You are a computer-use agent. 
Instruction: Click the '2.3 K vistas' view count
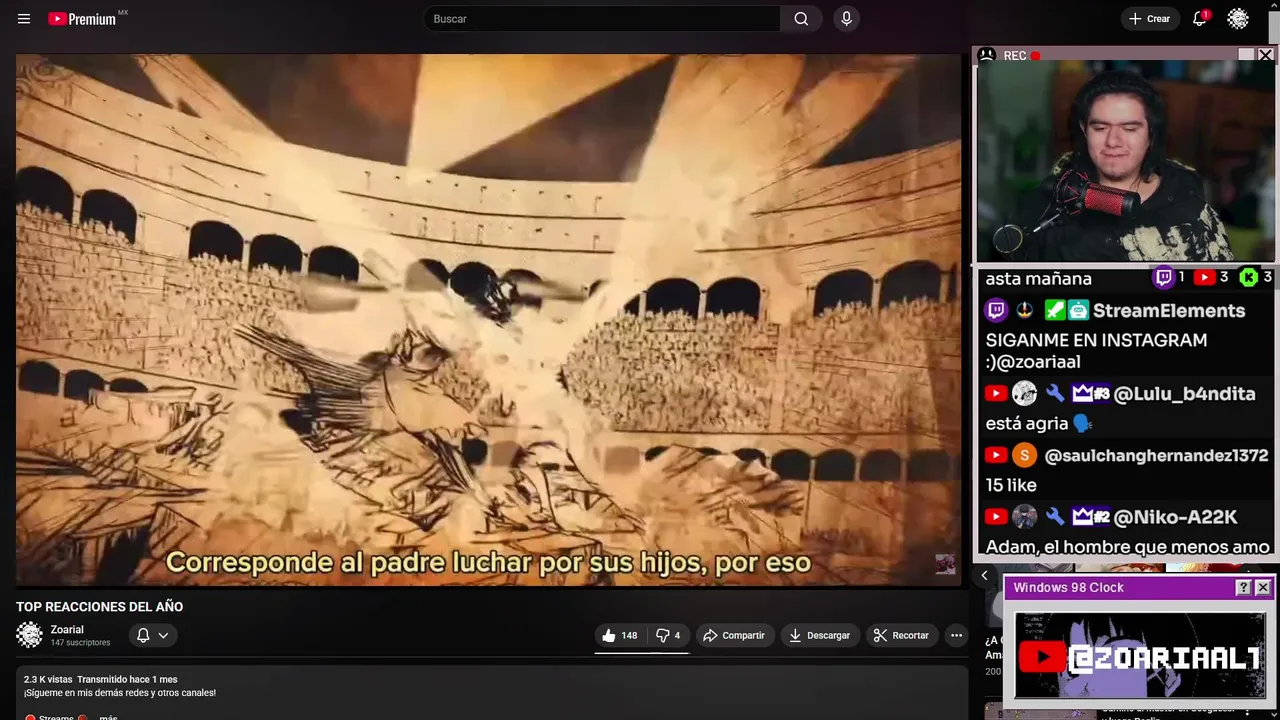click(x=48, y=680)
